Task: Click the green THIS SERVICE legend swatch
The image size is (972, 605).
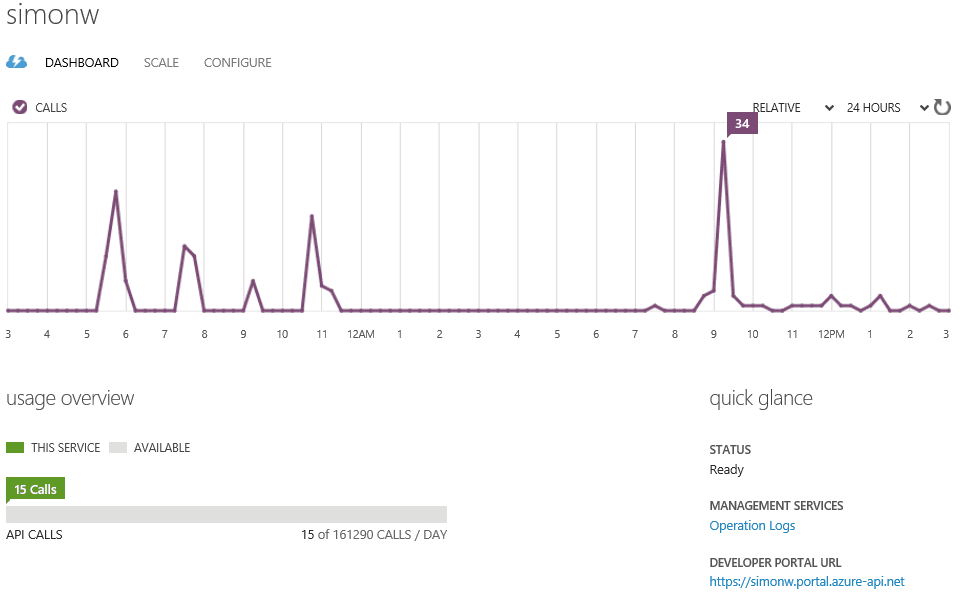Action: coord(15,448)
